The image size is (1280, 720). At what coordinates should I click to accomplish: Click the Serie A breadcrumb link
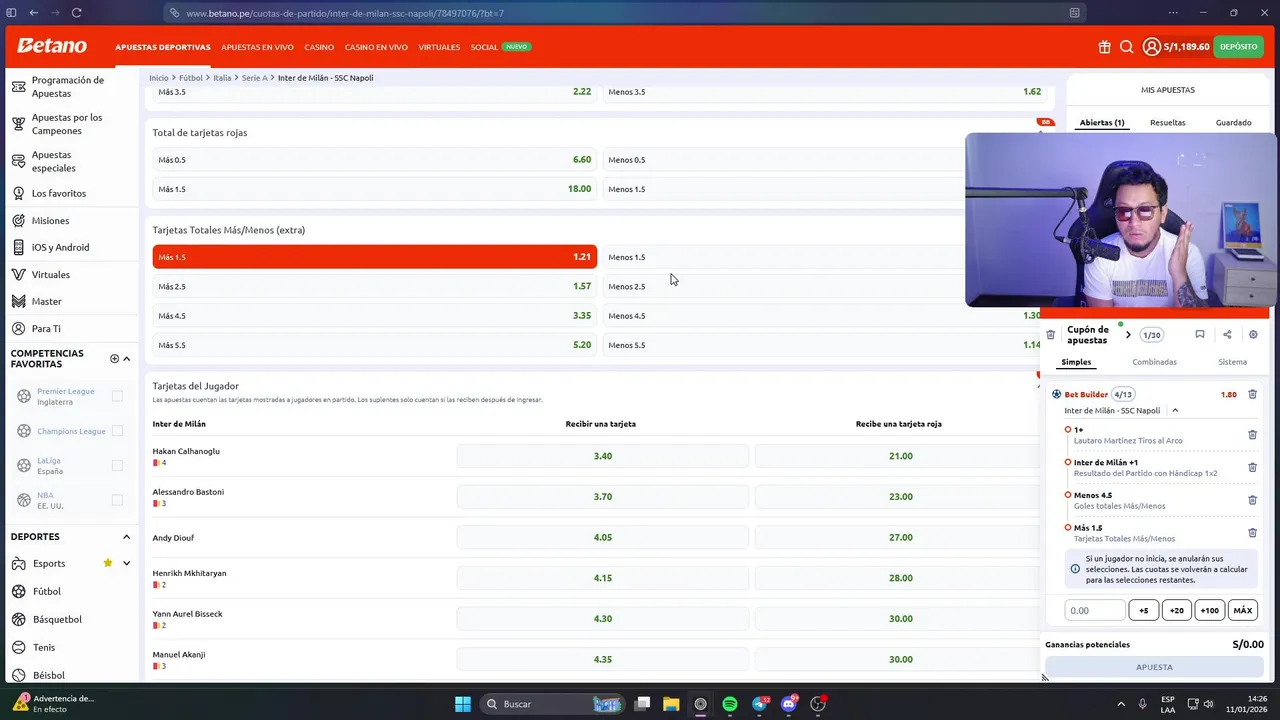click(x=254, y=78)
